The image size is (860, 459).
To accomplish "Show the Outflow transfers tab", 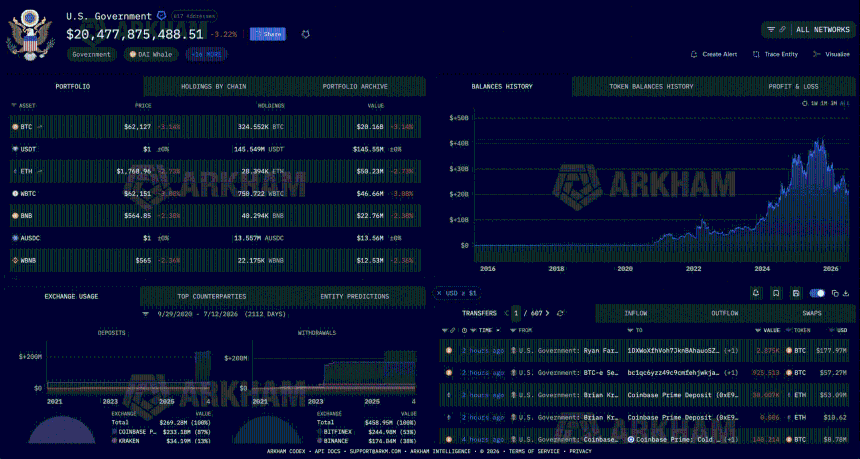I will point(725,313).
